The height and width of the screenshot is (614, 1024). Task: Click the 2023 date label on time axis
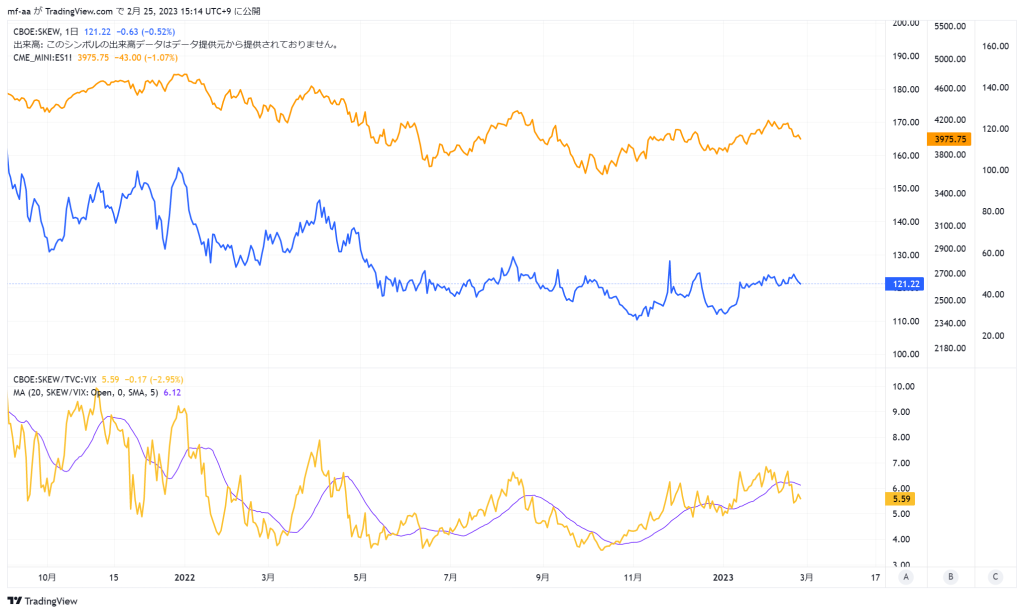723,577
